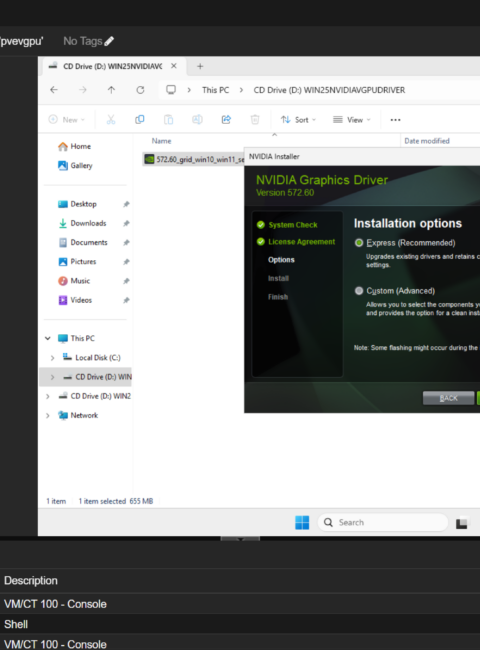
Task: Expand Local Disk (C:) tree node
Action: click(x=53, y=358)
